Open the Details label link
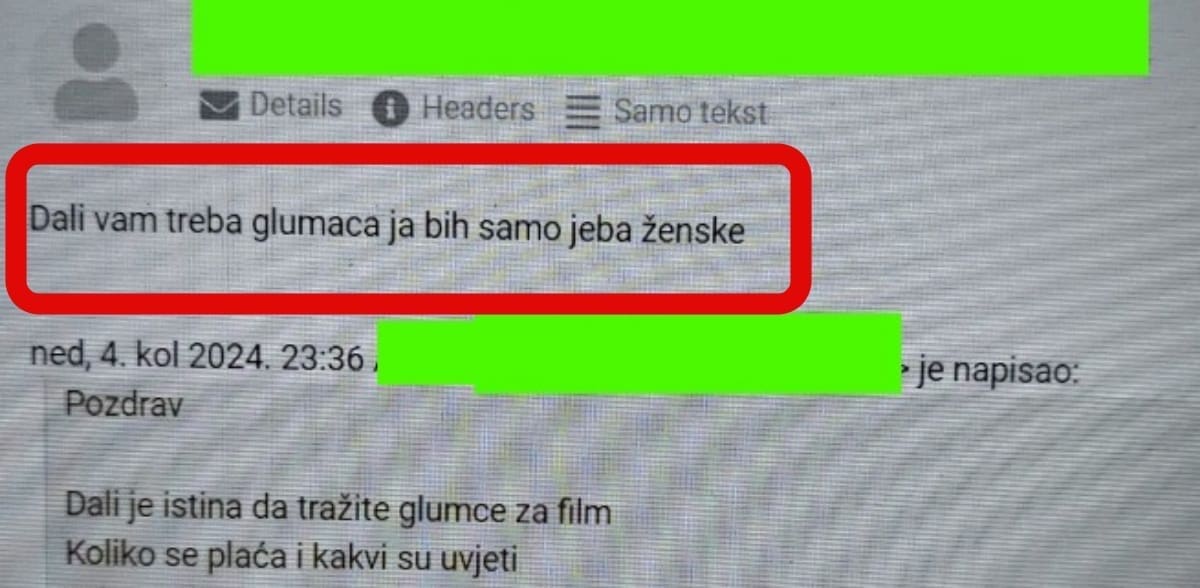This screenshot has height=588, width=1200. point(295,105)
